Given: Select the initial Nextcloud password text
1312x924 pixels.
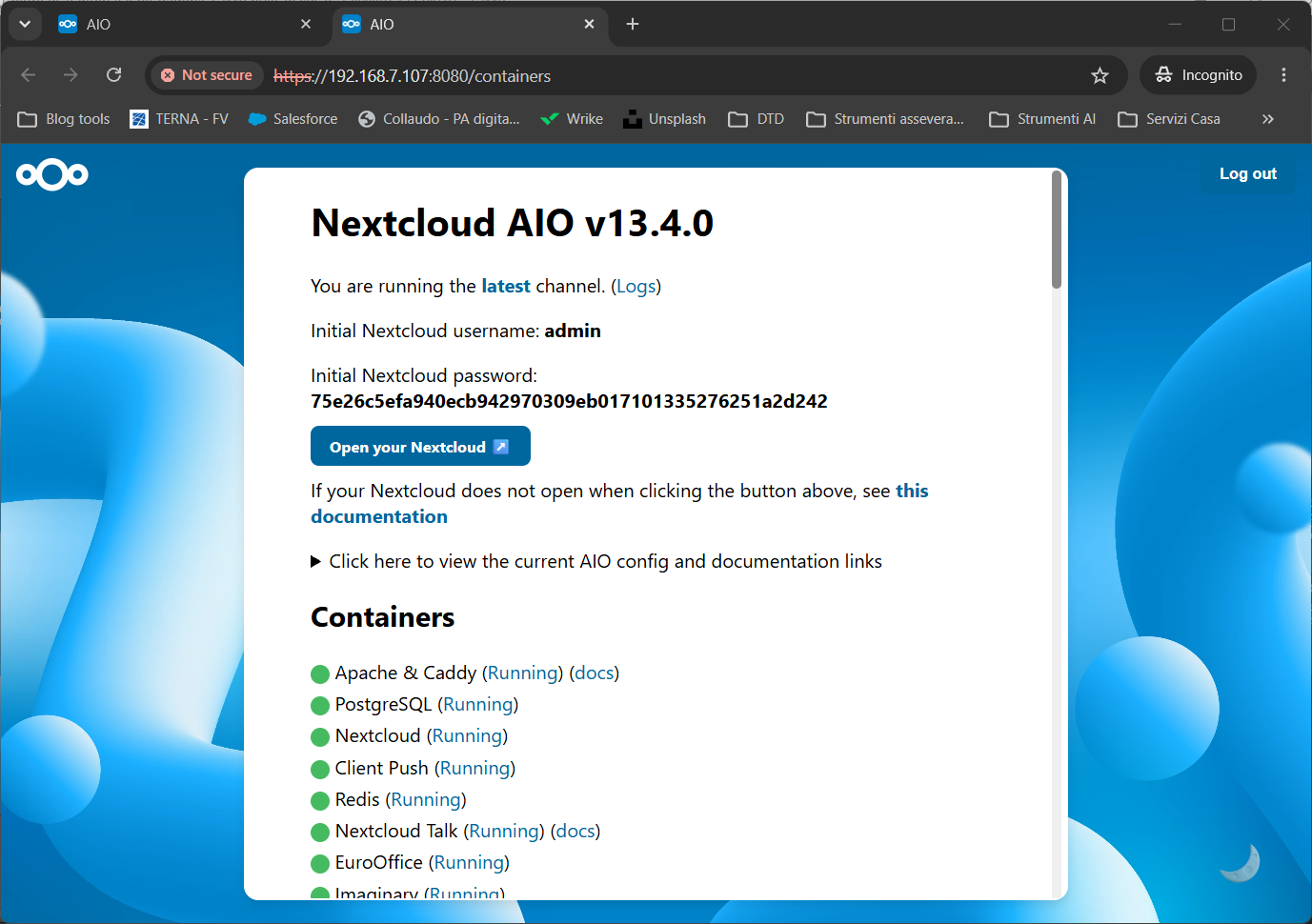Looking at the screenshot, I should 569,401.
